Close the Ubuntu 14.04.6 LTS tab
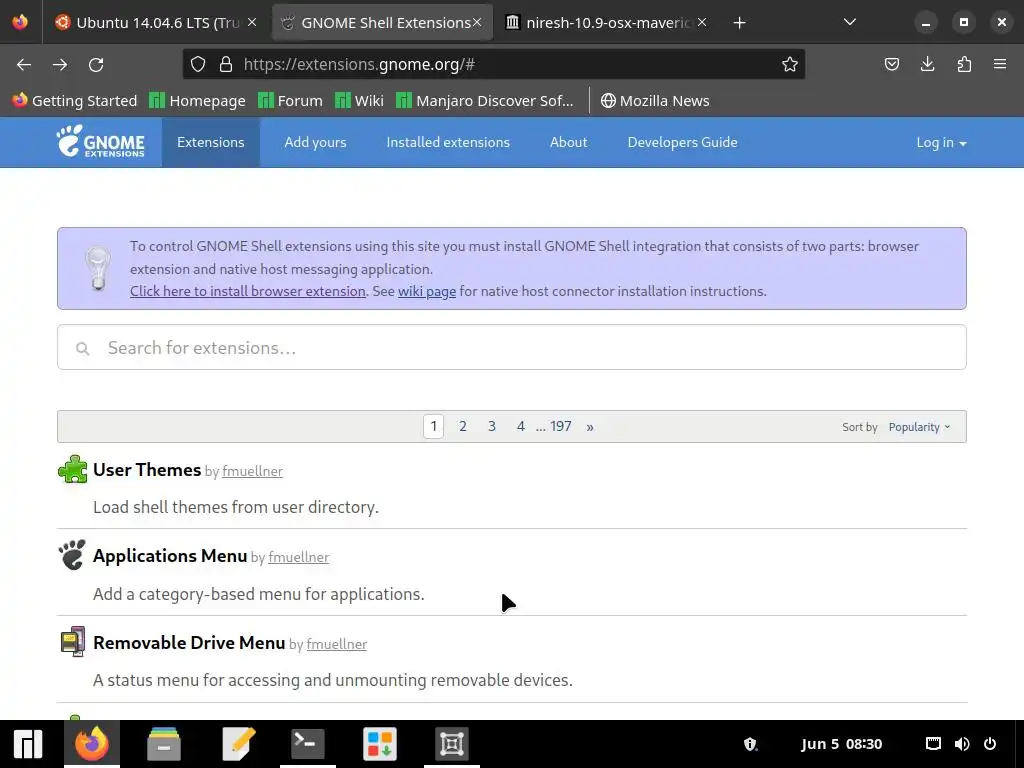Screen dimensions: 1024x768 coord(252,22)
